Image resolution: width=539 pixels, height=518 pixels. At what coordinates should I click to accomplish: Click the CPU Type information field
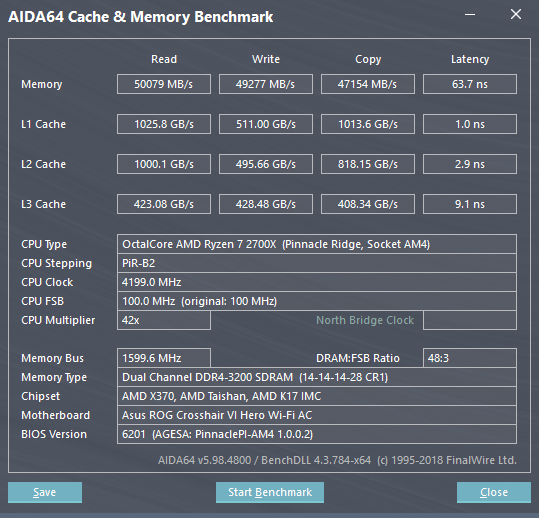coord(317,244)
